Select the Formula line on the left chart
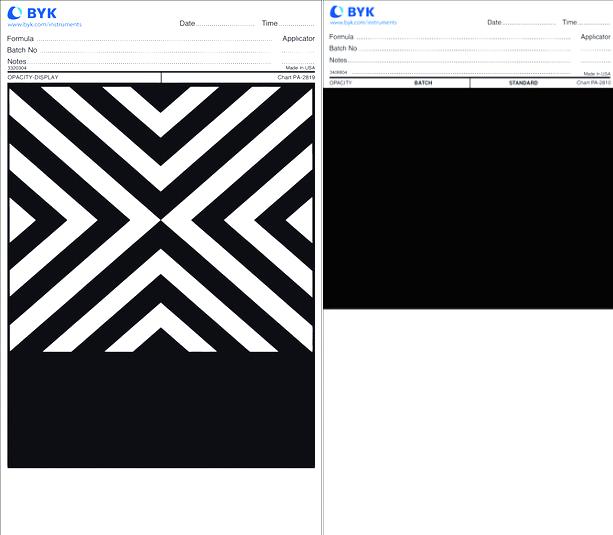Image resolution: width=613 pixels, height=535 pixels. [x=139, y=38]
